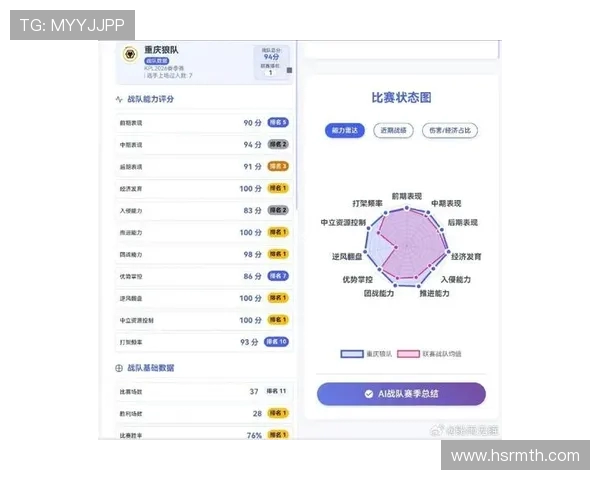Click the small dark square beside the score box
The width and height of the screenshot is (600, 480).
[x=289, y=70]
